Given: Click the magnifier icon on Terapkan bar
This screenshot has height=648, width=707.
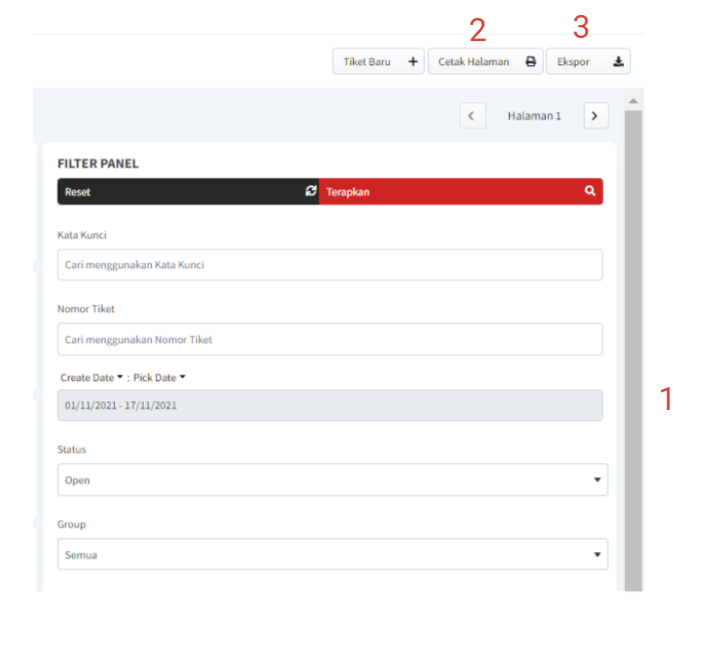Looking at the screenshot, I should (x=591, y=191).
